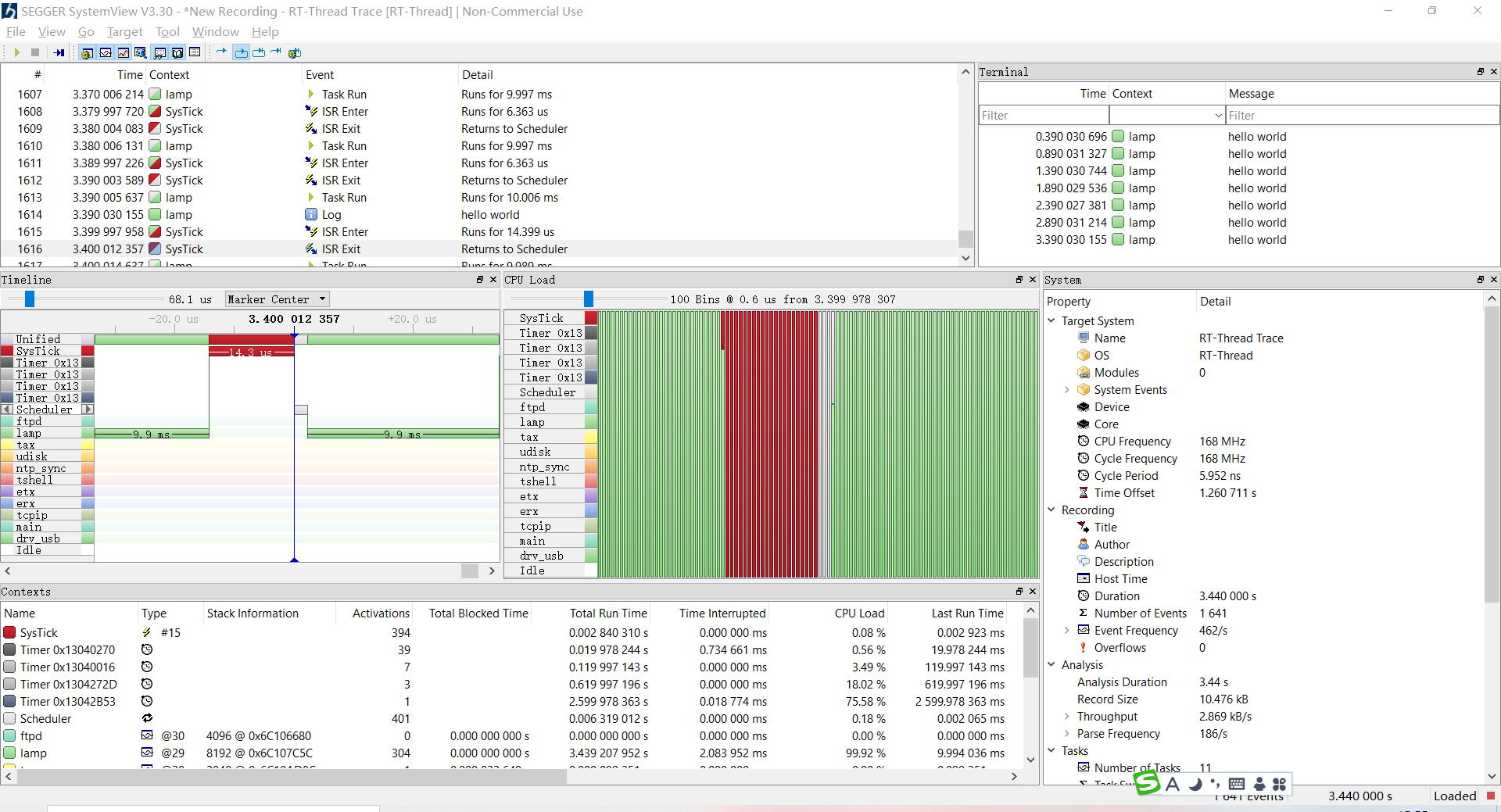This screenshot has width=1501, height=812.
Task: Toggle the auto-scroll looped arrow icon
Action: click(x=241, y=52)
